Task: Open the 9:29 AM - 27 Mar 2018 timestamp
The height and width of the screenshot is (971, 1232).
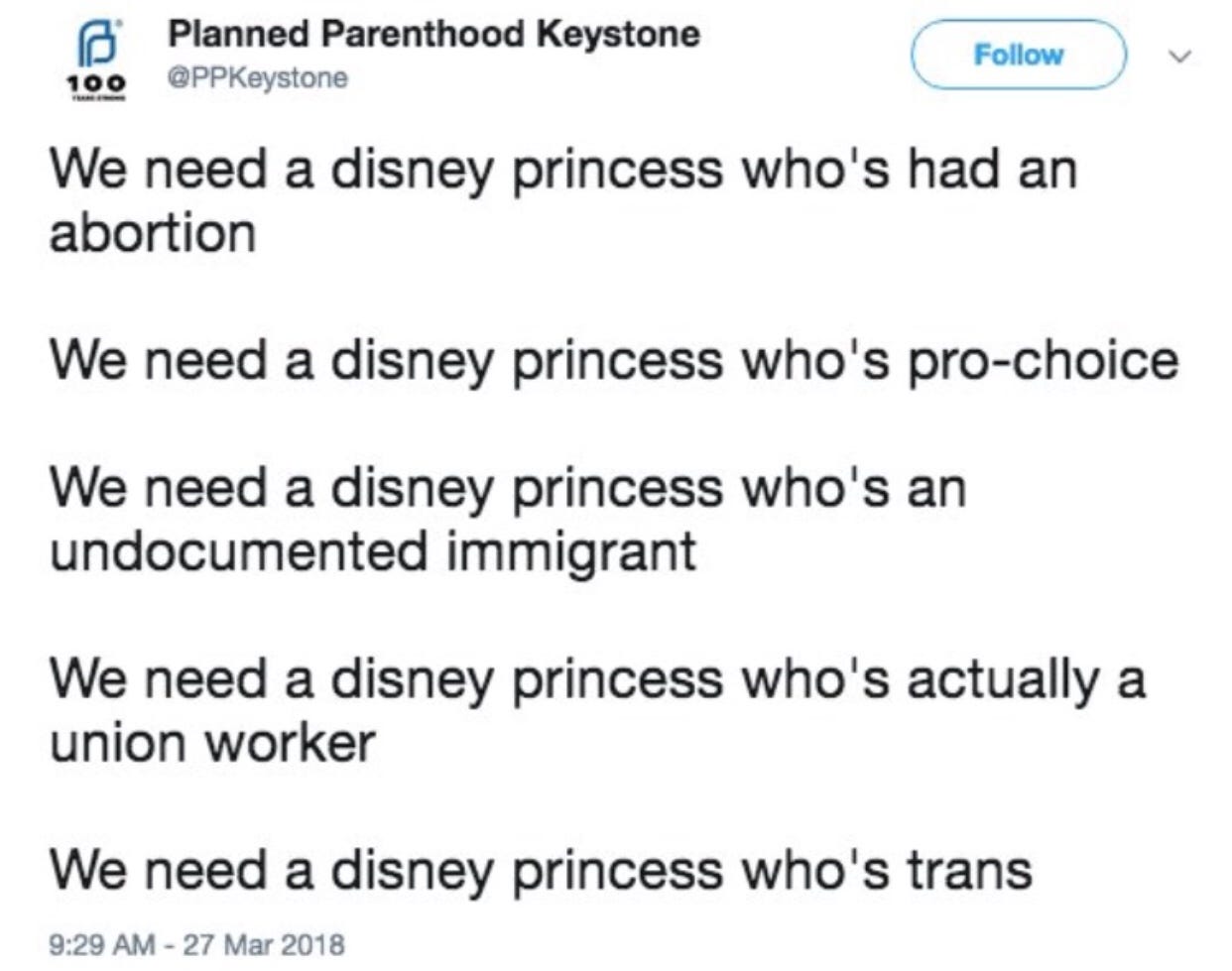Action: (196, 943)
